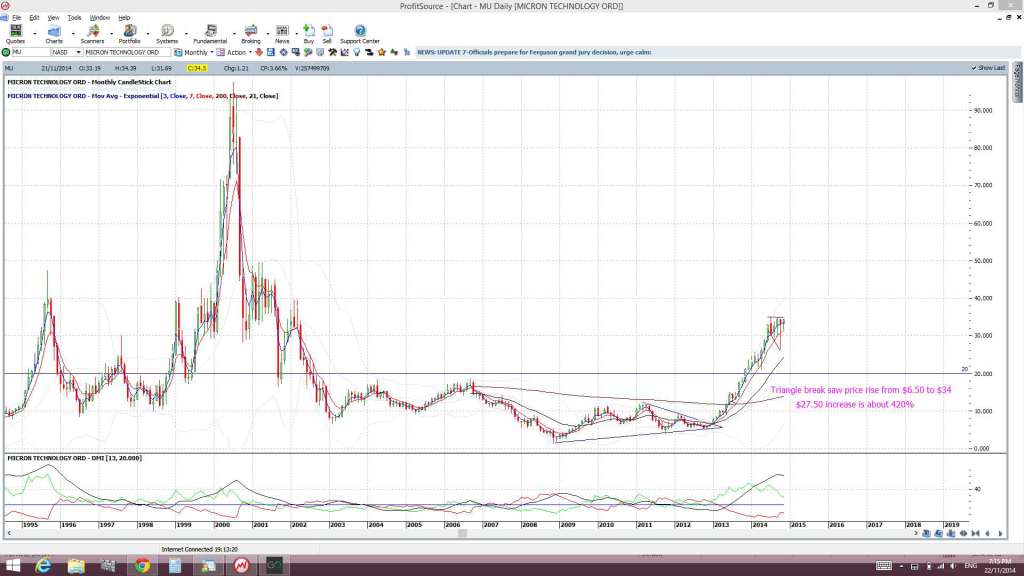This screenshot has width=1024, height=576.
Task: Open the Window menu
Action: click(x=99, y=18)
